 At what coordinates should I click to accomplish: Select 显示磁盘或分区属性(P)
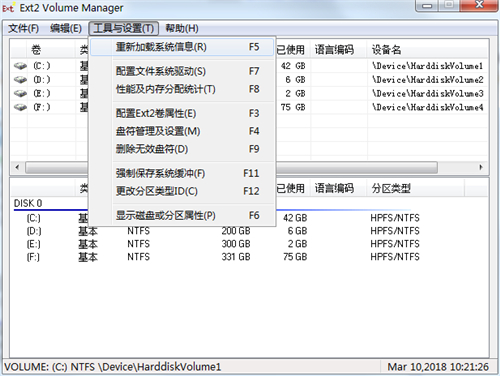(x=182, y=216)
